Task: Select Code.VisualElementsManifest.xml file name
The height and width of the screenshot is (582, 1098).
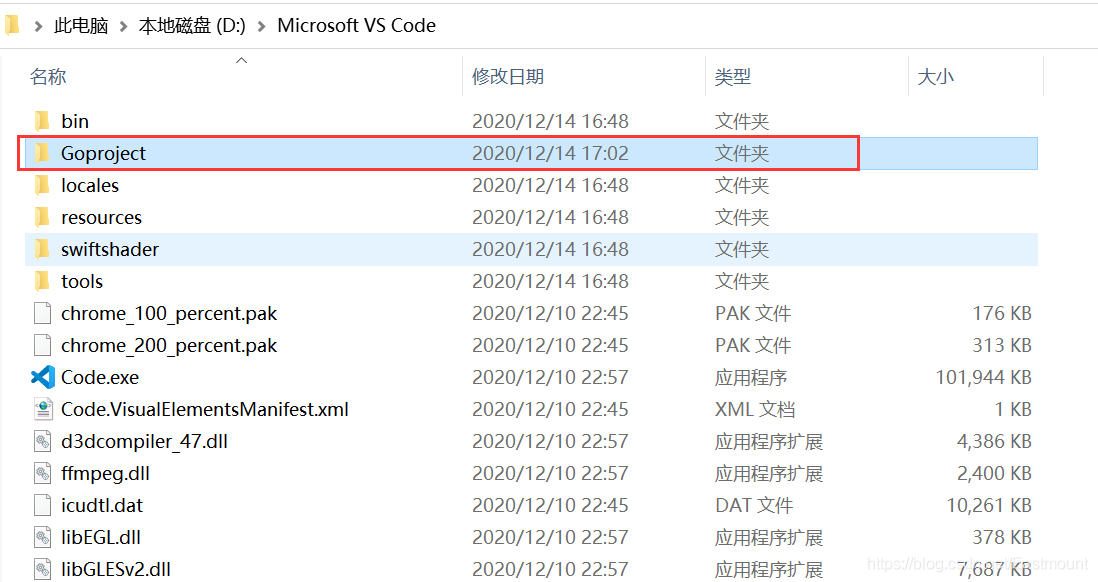Action: pyautogui.click(x=205, y=409)
